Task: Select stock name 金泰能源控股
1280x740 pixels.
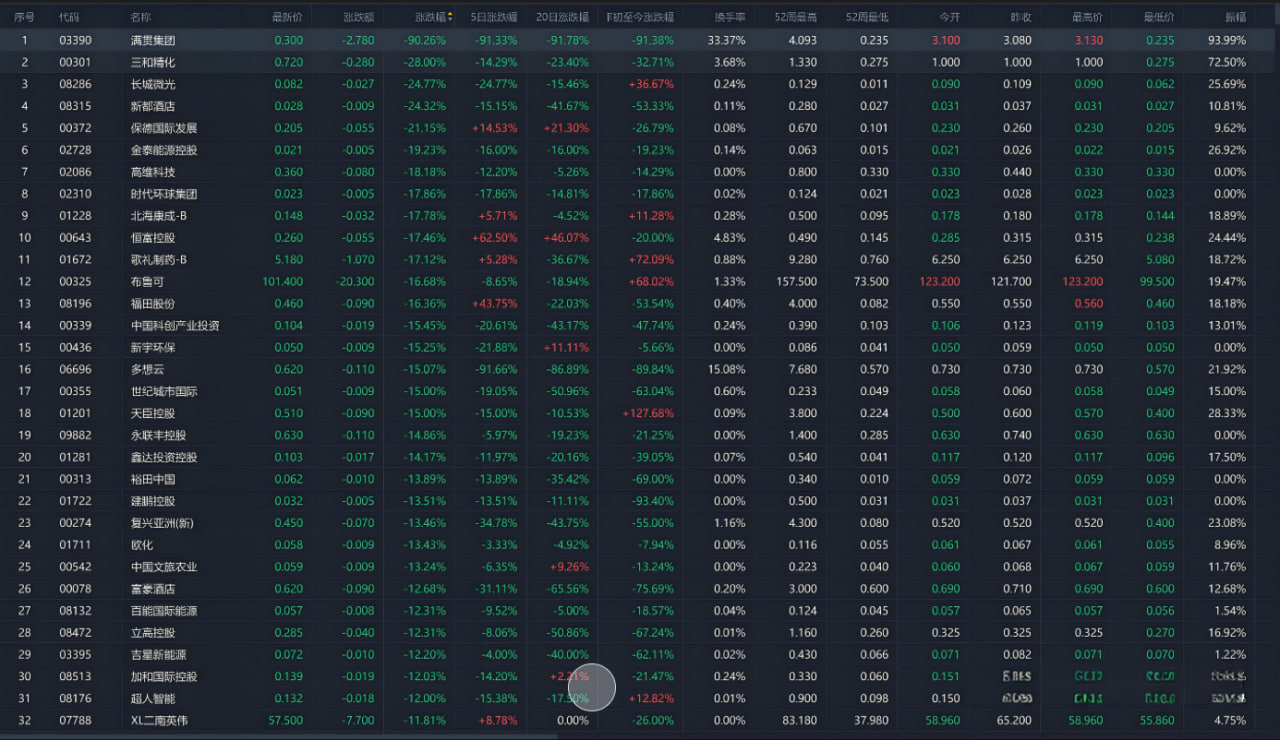Action: pos(164,150)
